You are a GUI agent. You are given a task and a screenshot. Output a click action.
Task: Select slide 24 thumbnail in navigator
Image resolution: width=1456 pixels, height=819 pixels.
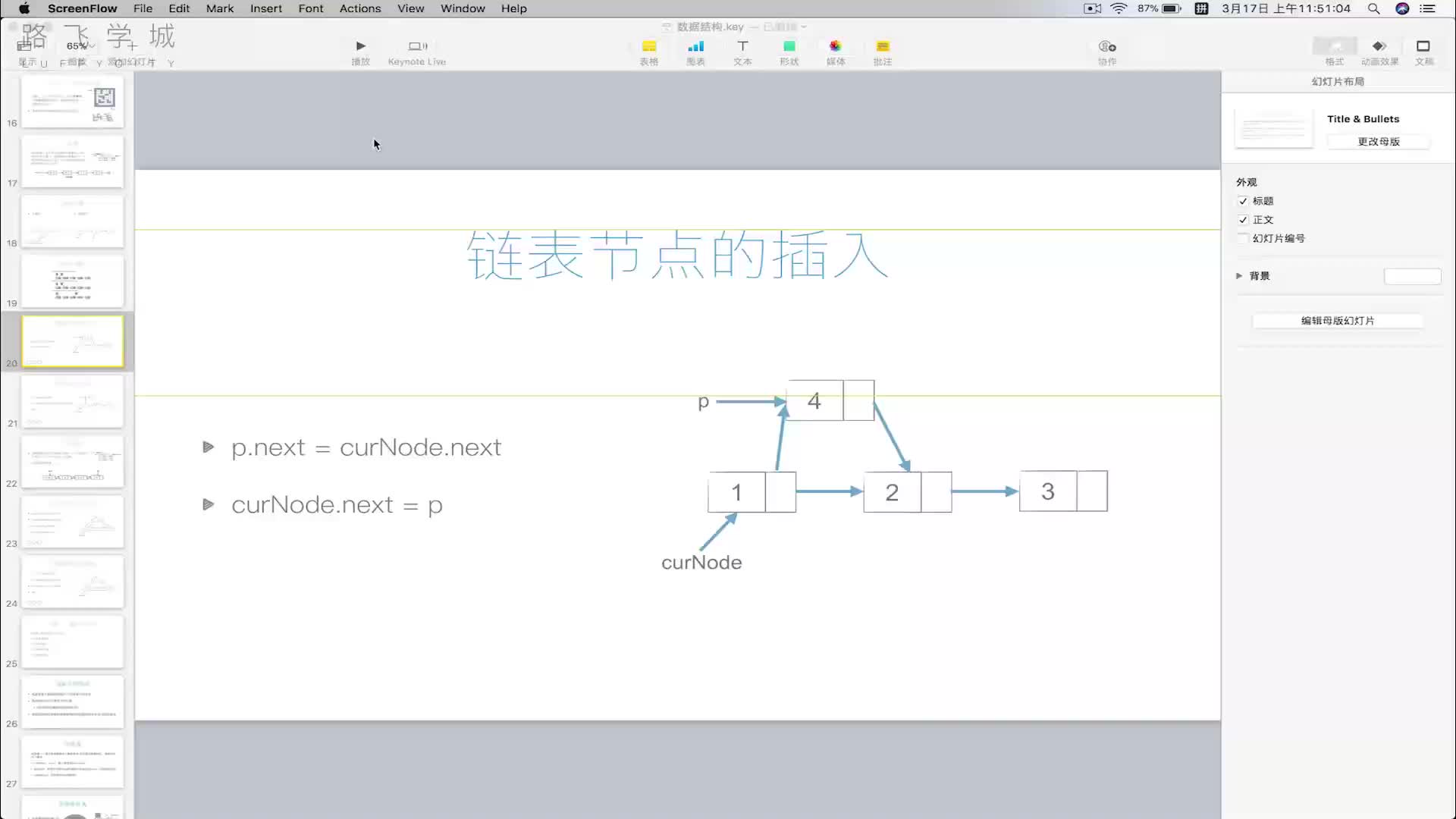(x=73, y=582)
